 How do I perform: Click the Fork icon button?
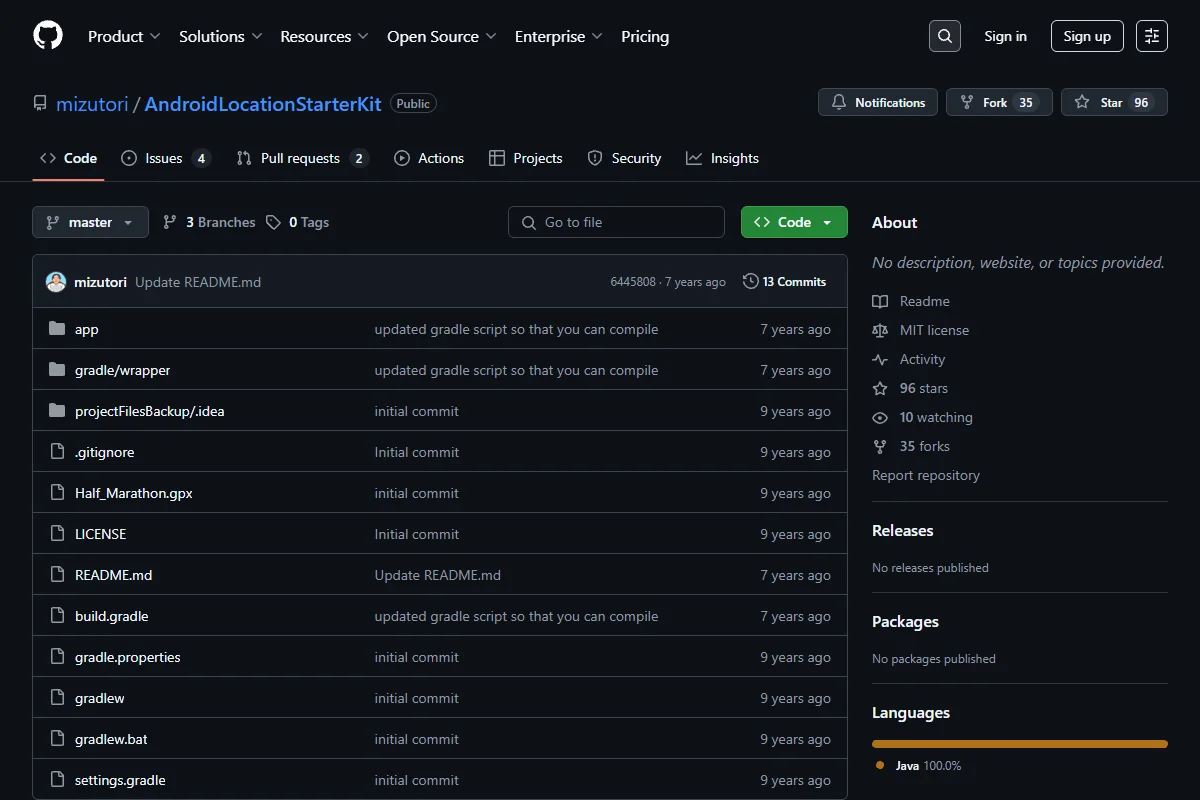999,102
